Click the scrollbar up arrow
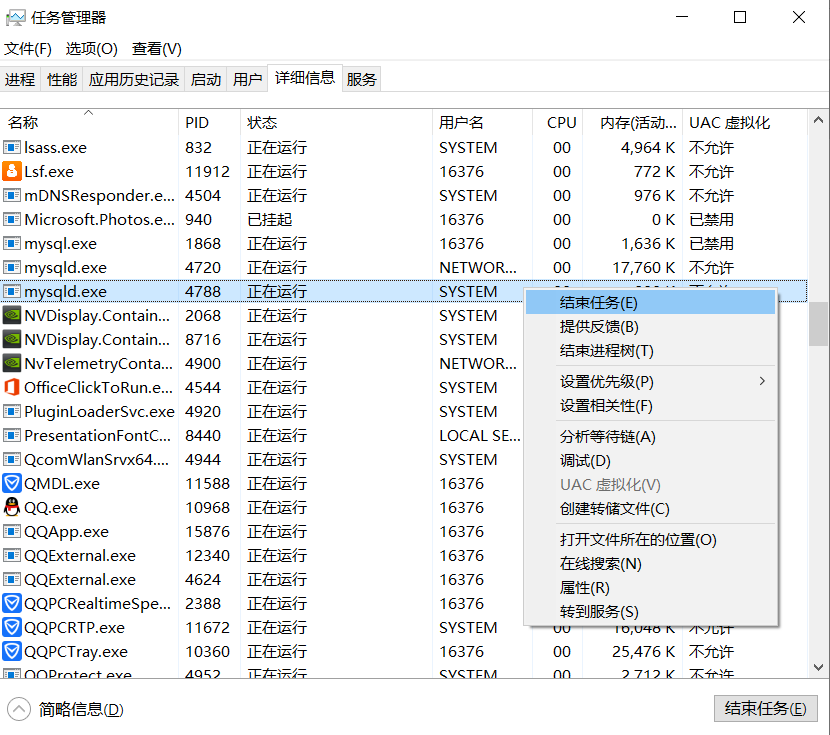Viewport: 830px width, 735px height. (x=818, y=120)
